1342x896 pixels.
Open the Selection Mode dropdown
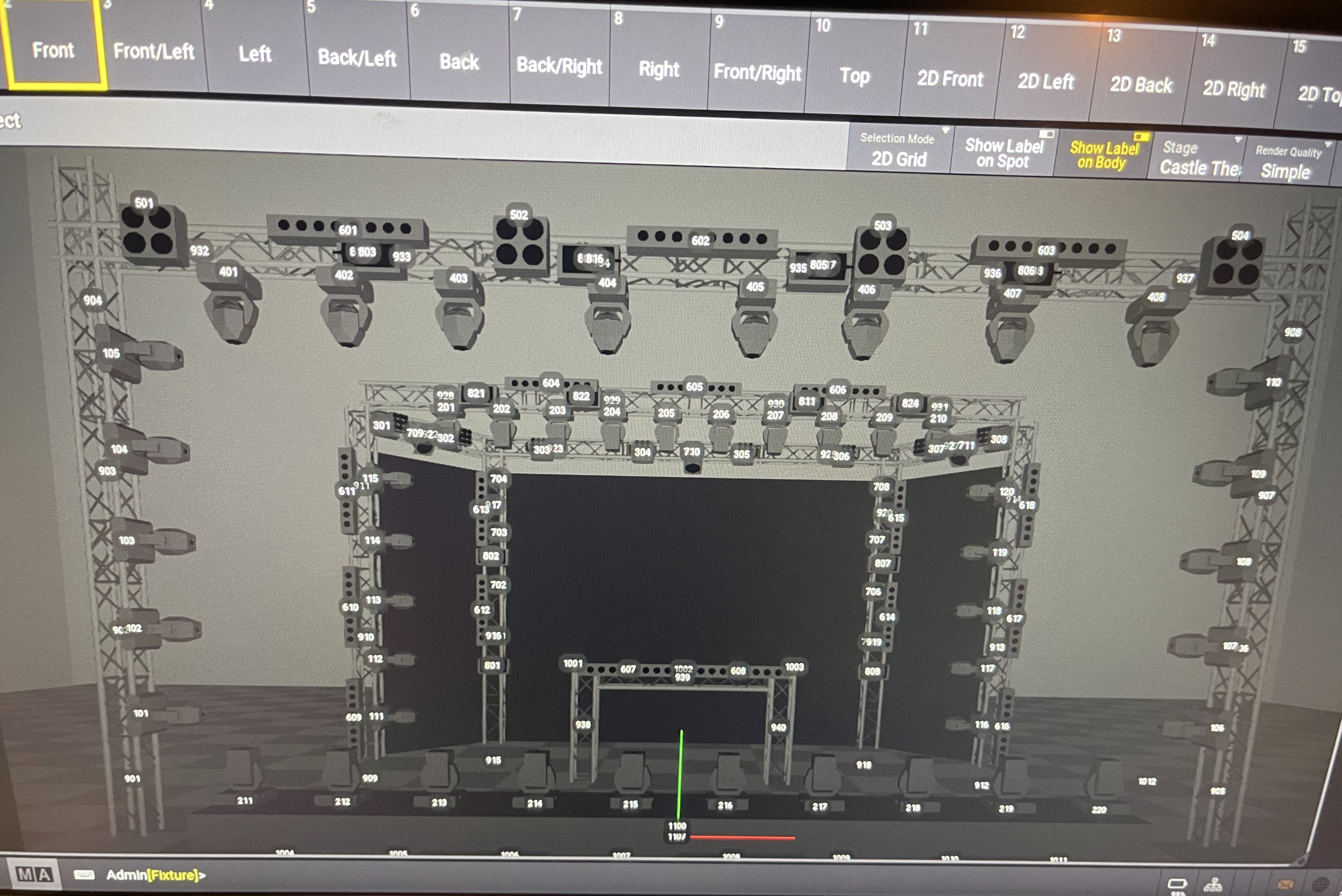[x=898, y=150]
